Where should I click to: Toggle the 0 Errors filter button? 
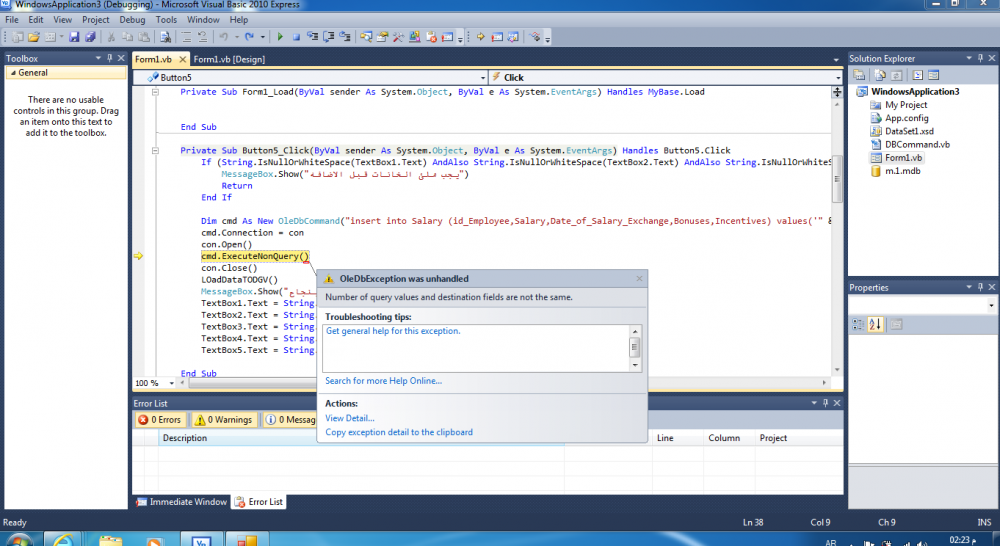160,420
